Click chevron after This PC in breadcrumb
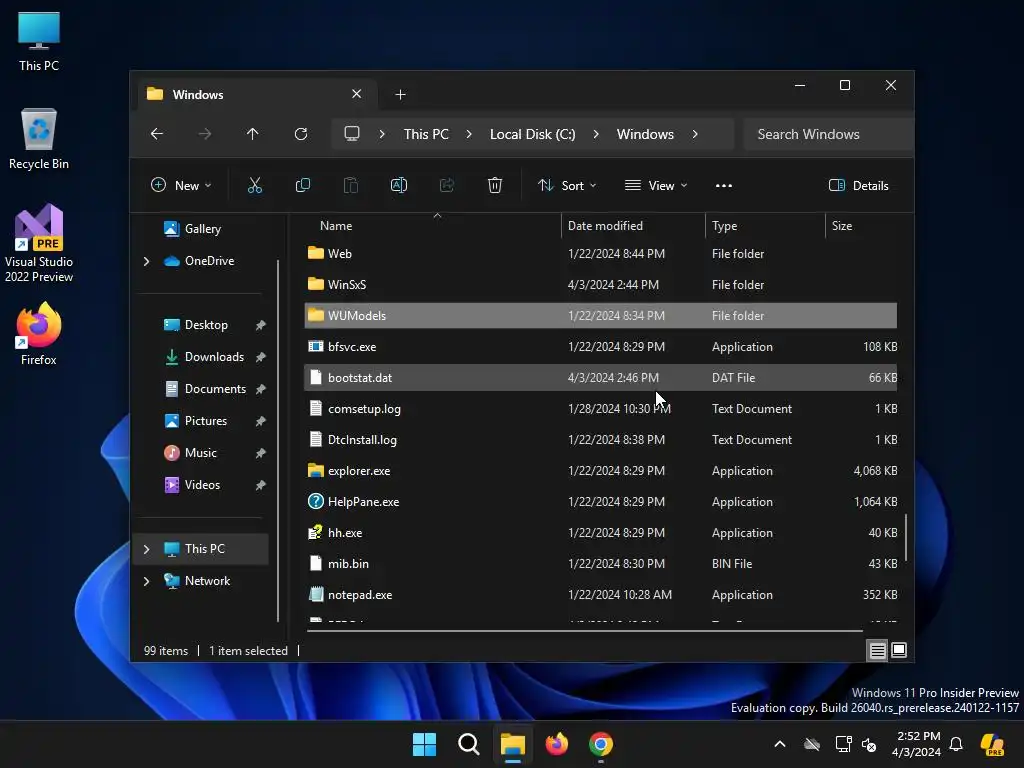The width and height of the screenshot is (1024, 768). (469, 134)
